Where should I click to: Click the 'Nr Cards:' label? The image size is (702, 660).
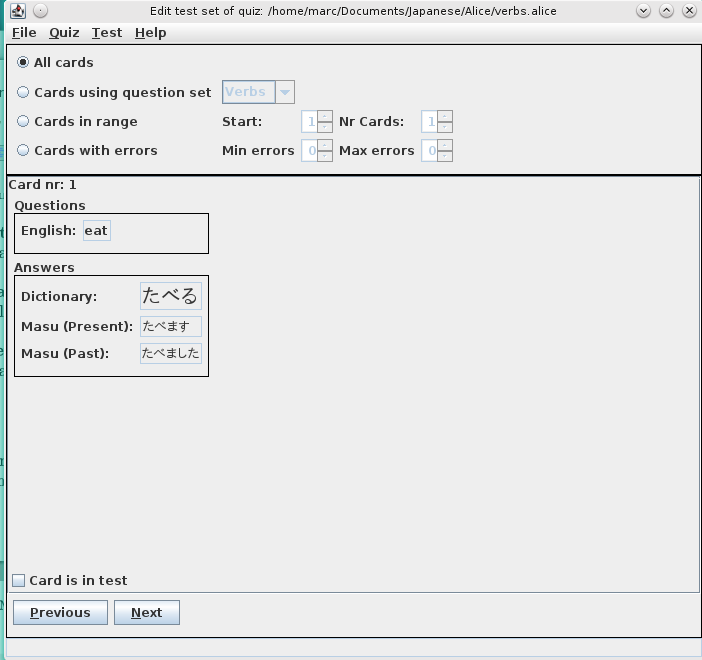(x=372, y=121)
